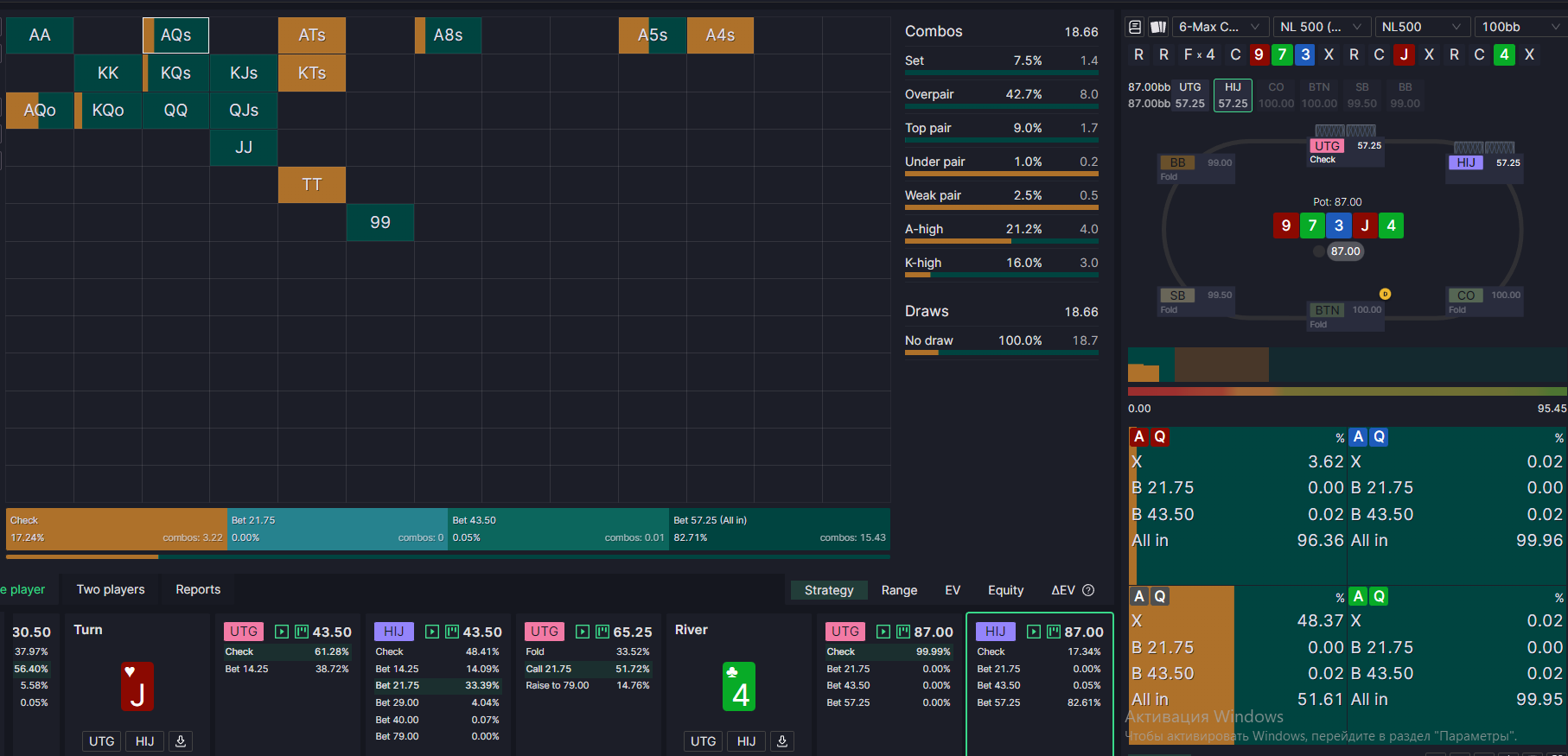The image size is (1568, 756).
Task: Select the AQs hand cell in the range grid
Action: pos(175,35)
